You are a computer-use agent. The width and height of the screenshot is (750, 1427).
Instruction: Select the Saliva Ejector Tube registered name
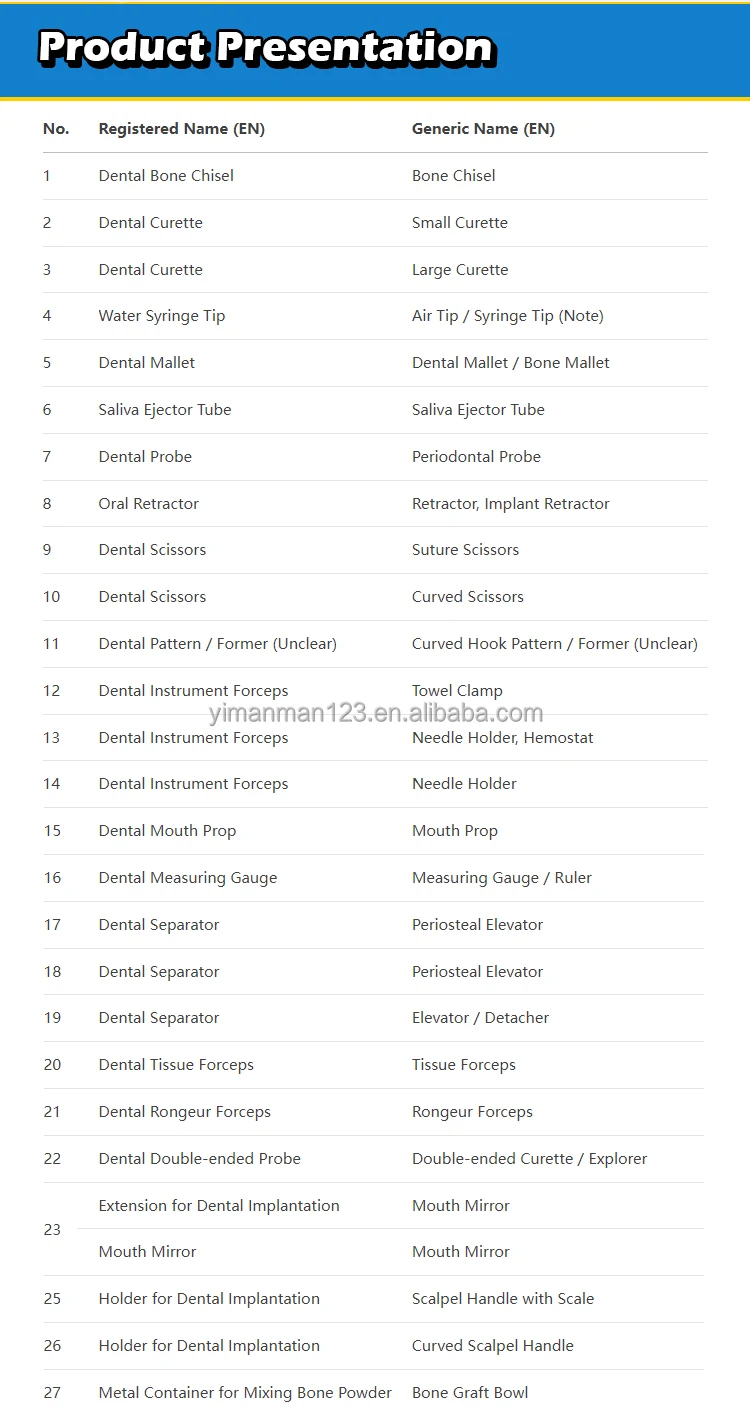[165, 410]
